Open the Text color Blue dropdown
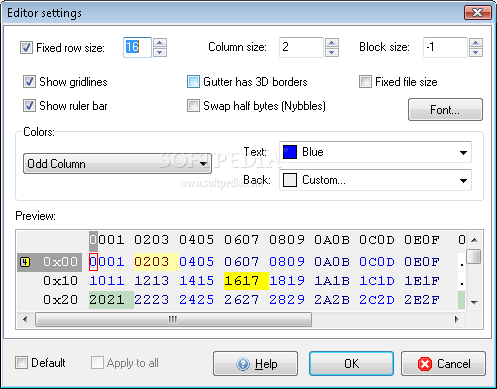Viewport: 497px width, 389px height. [375, 152]
